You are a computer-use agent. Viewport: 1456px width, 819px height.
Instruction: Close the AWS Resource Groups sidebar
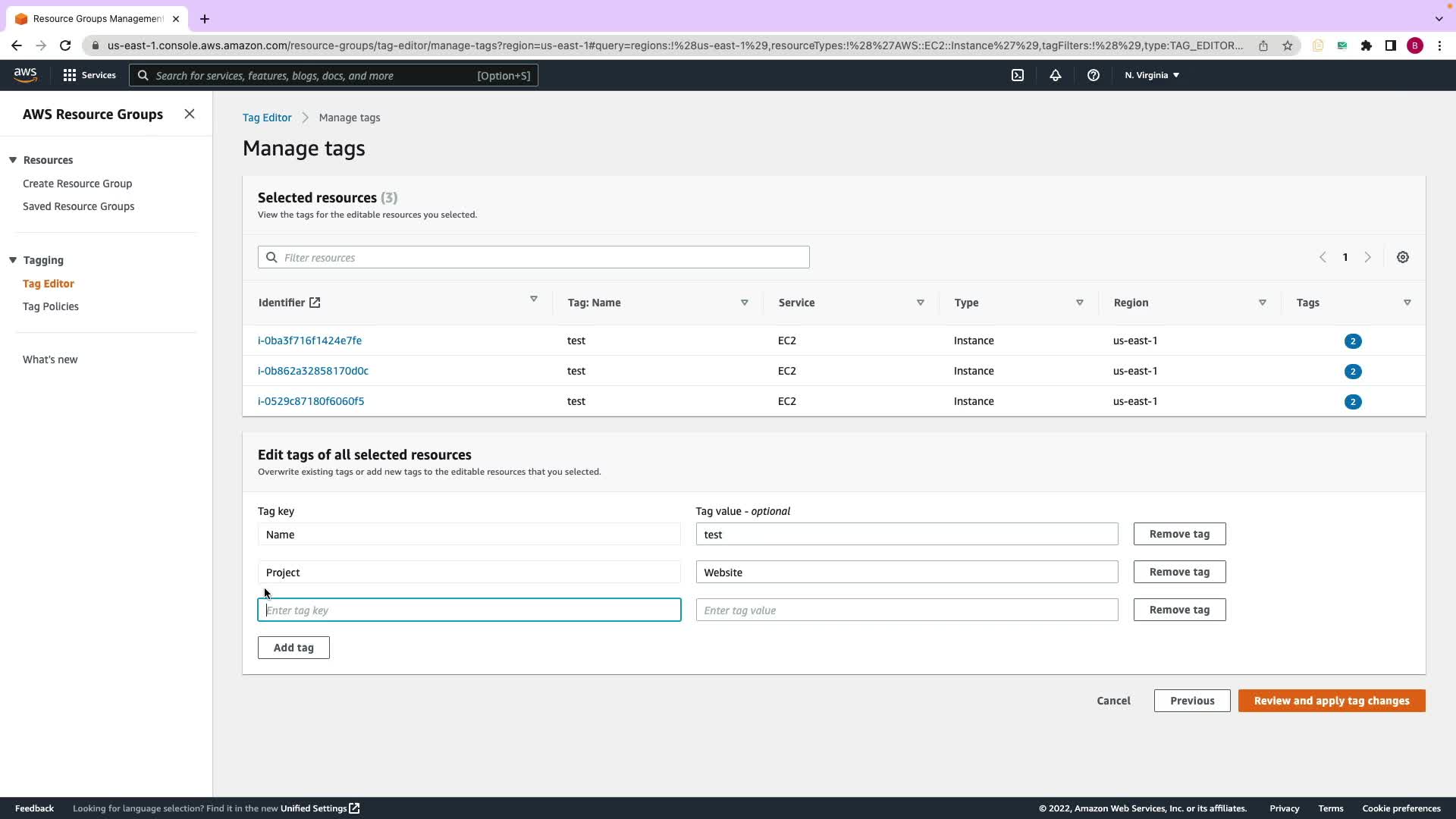point(190,114)
